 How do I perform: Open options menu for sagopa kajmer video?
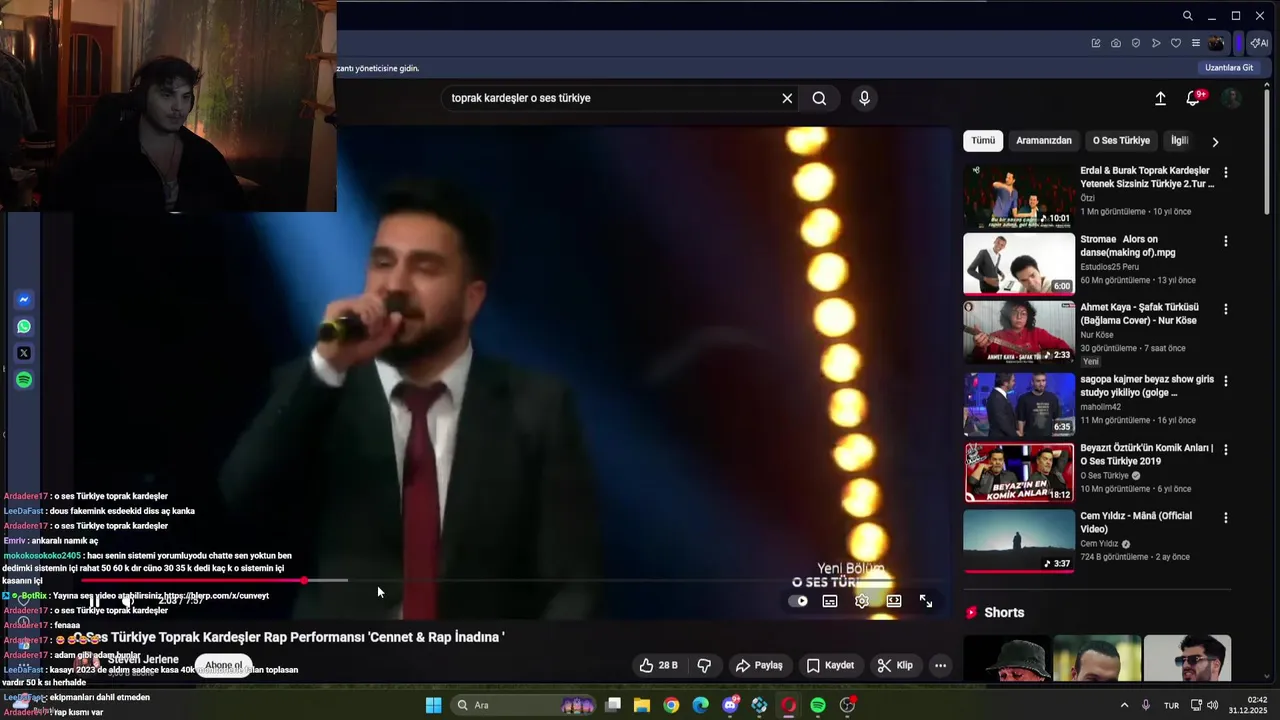1226,381
